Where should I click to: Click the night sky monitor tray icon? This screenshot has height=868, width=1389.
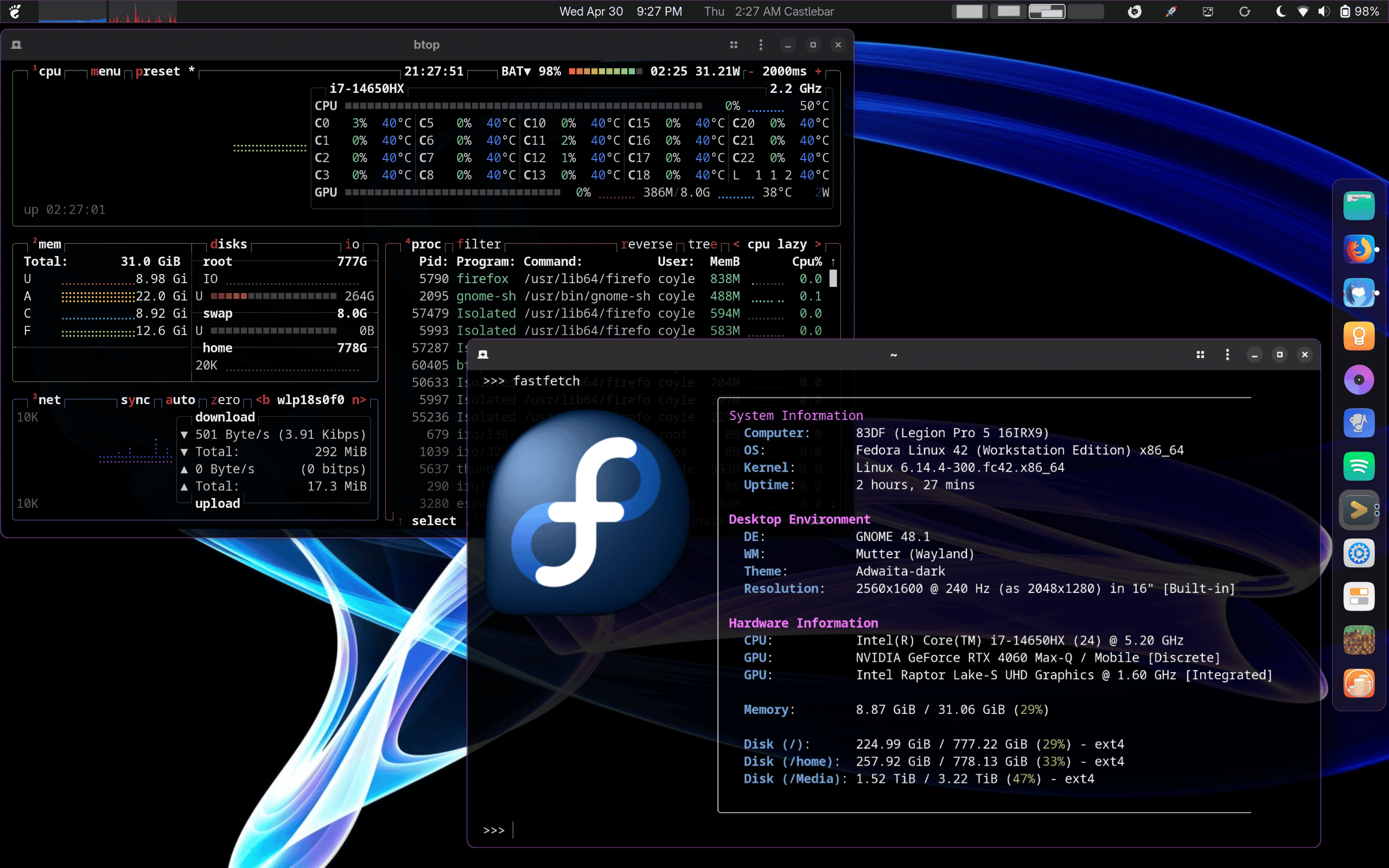click(1208, 11)
